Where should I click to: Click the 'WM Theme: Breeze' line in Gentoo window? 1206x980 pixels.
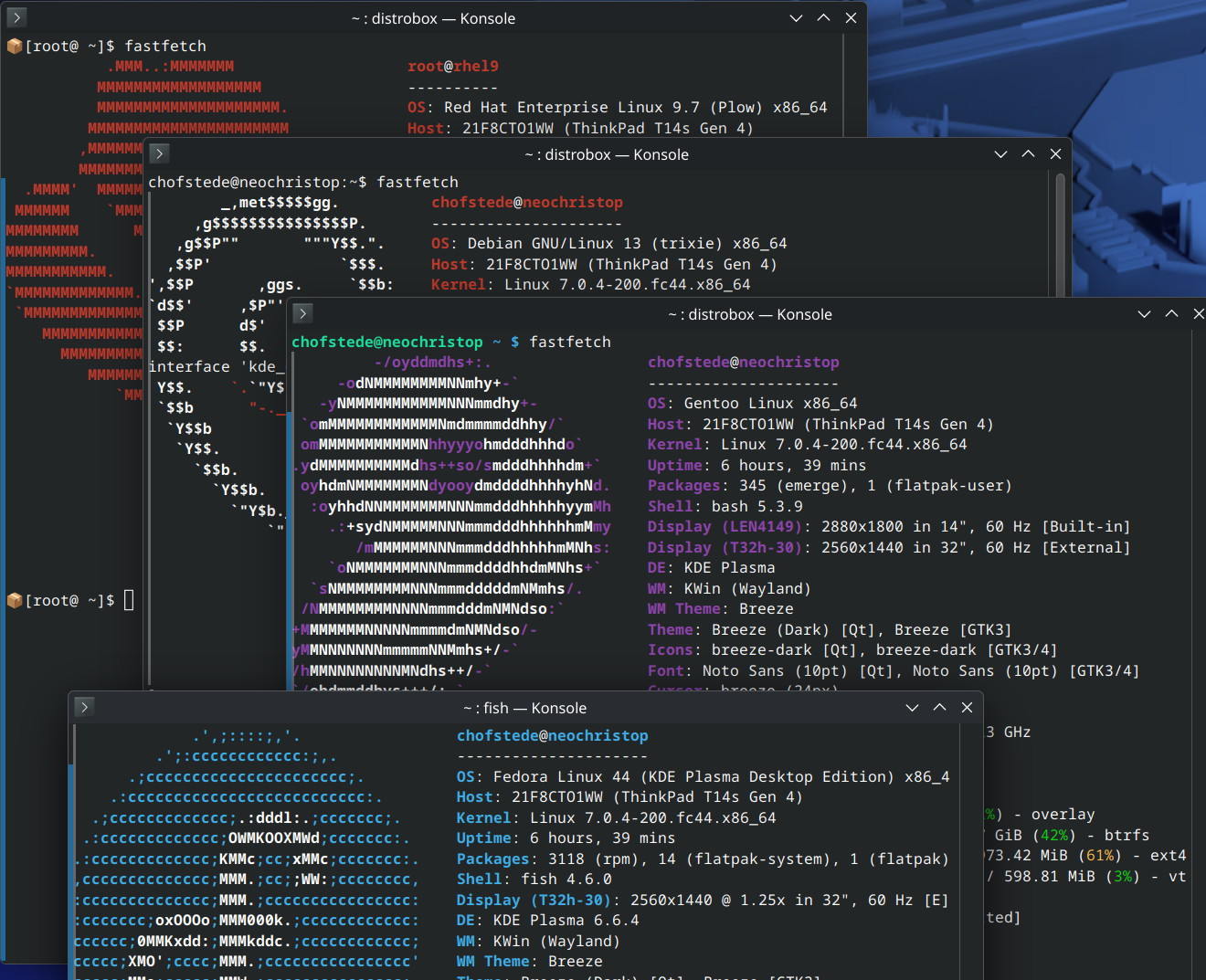(721, 608)
